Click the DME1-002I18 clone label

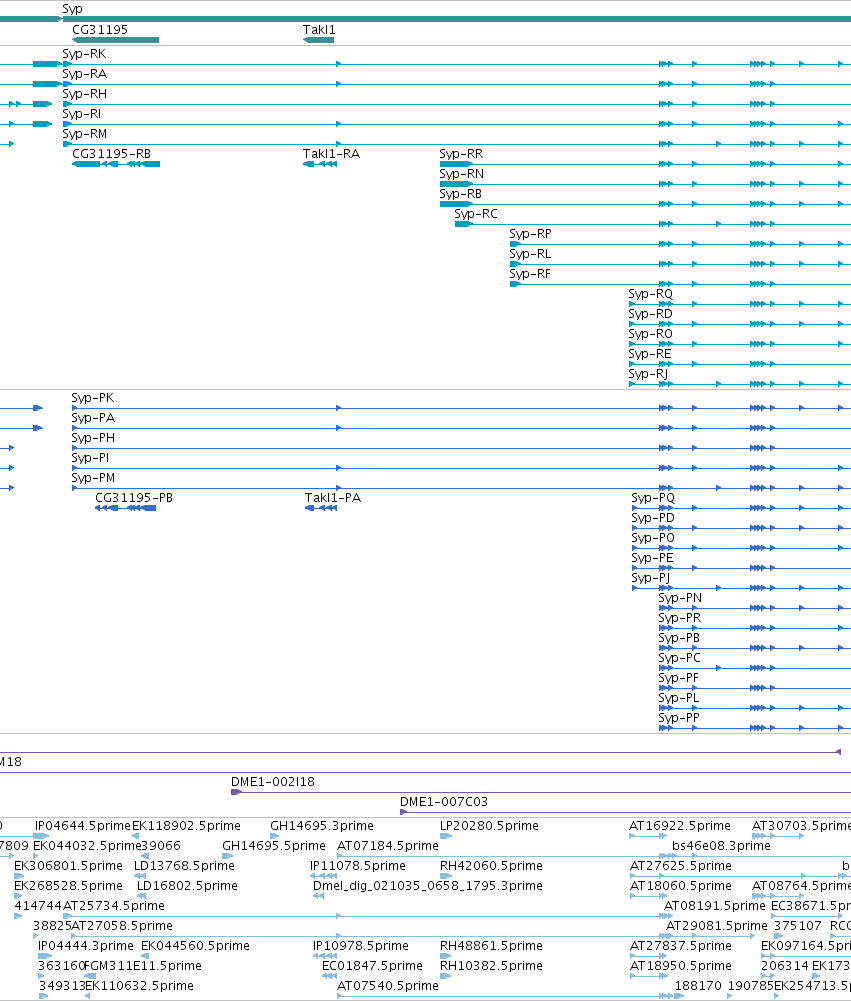(x=273, y=781)
